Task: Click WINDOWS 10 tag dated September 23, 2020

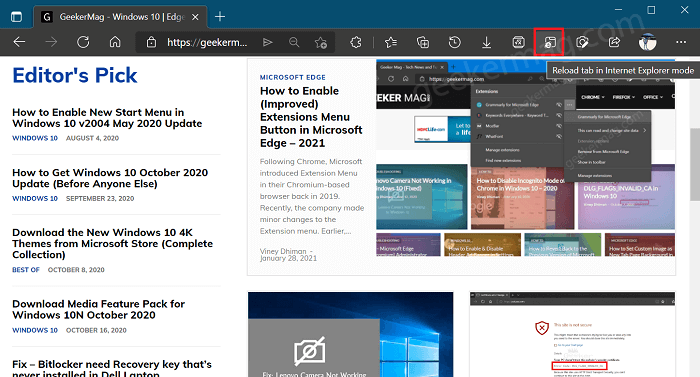Action: 35,198
